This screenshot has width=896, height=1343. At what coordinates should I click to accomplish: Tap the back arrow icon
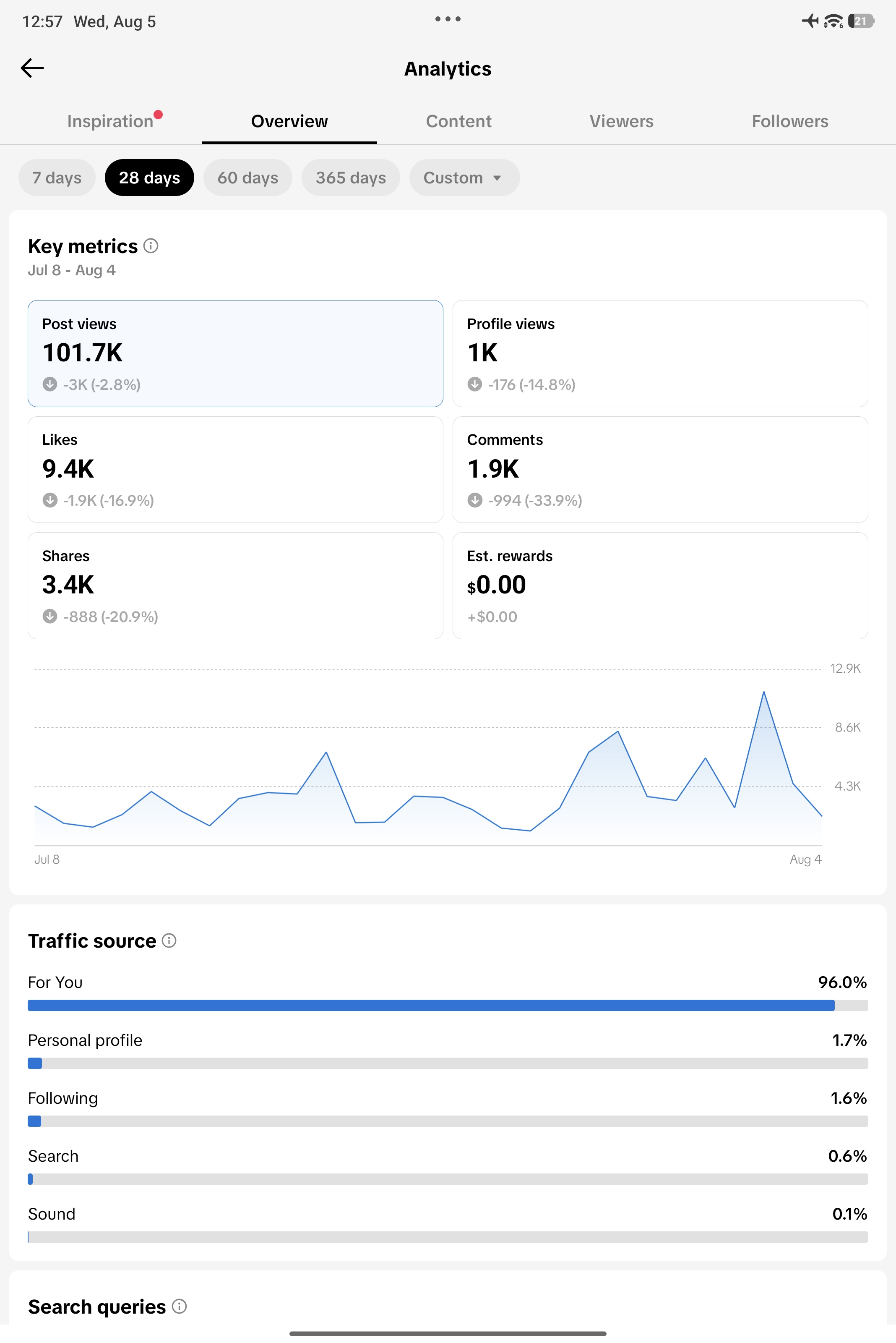(x=32, y=68)
